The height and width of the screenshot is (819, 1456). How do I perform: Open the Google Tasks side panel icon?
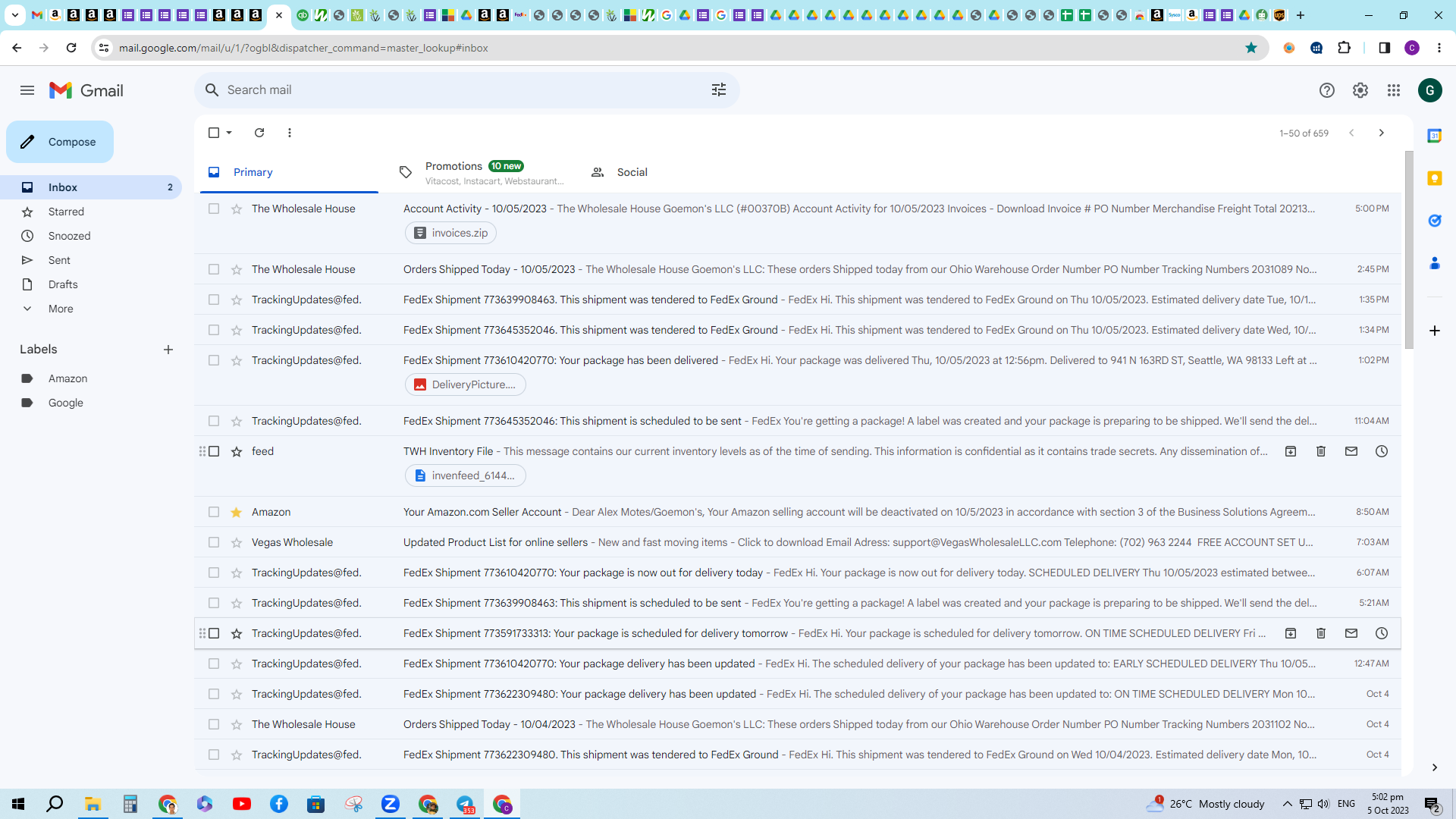pyautogui.click(x=1435, y=221)
